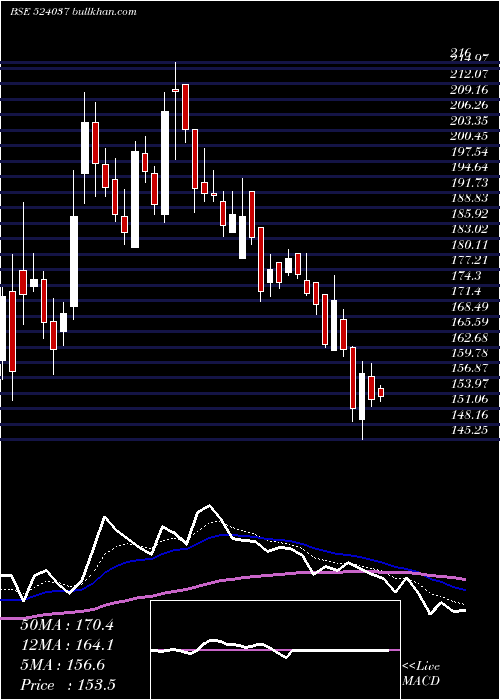Select the 194.64 price level label
Screen dimensions: 500x700
469,167
